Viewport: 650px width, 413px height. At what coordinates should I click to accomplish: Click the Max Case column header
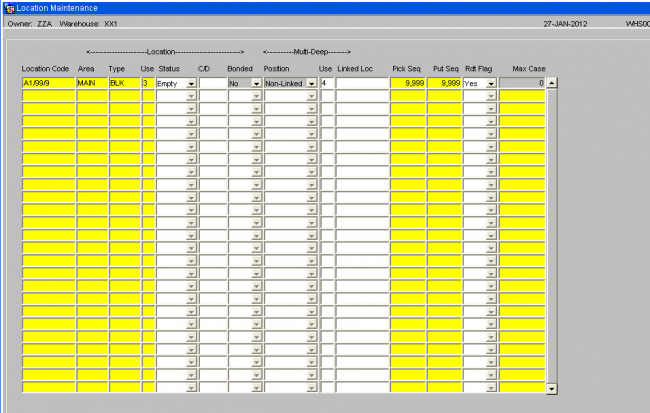click(529, 69)
